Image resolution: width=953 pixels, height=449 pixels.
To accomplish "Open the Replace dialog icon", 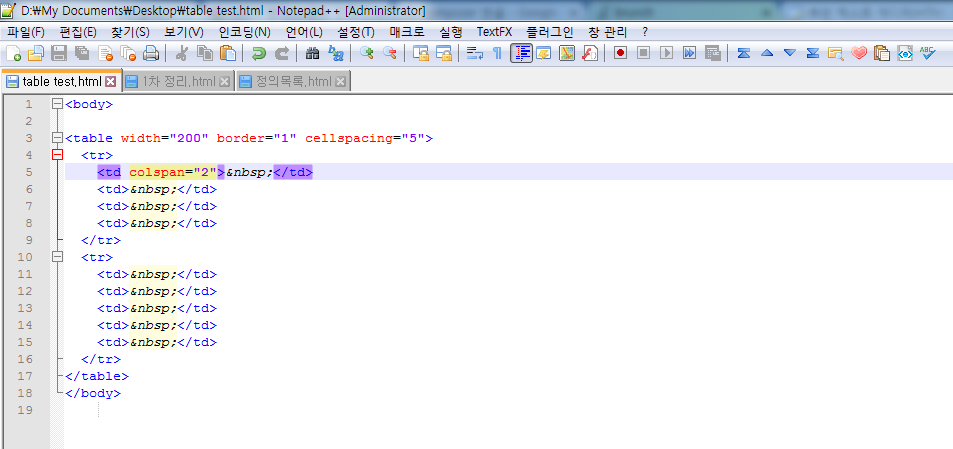I will (x=335, y=53).
